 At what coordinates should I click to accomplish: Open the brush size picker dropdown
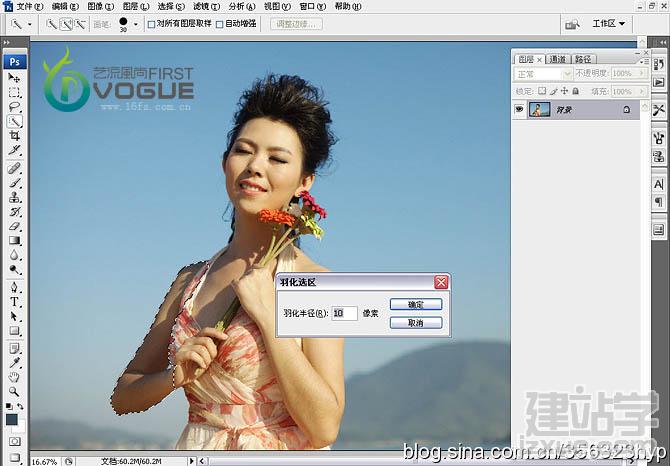(136, 24)
